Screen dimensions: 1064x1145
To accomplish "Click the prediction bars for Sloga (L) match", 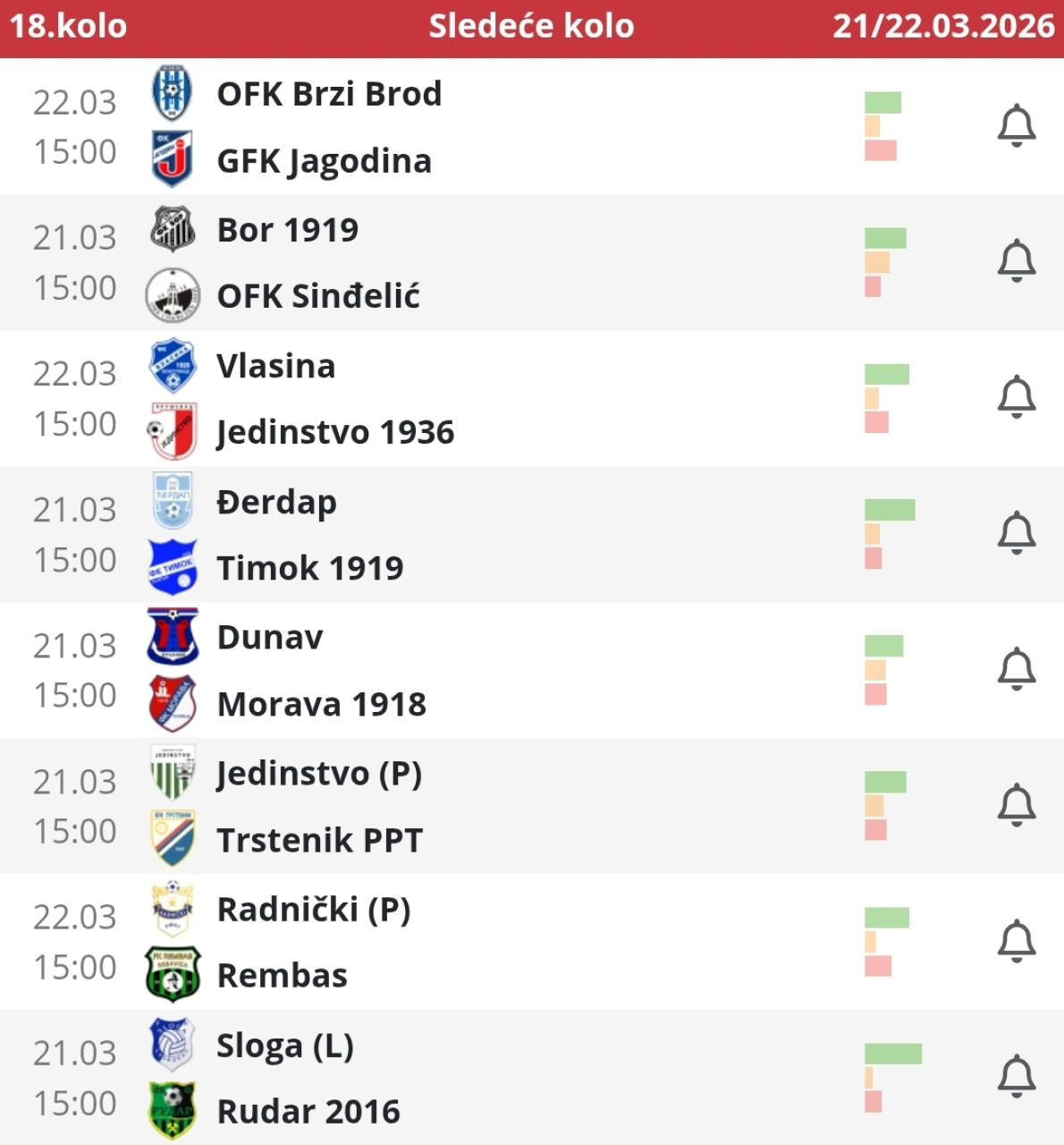I will [x=892, y=1077].
